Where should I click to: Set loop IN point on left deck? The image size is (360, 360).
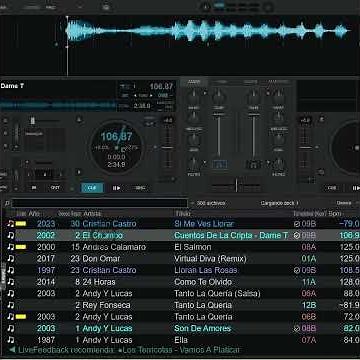coord(34,188)
